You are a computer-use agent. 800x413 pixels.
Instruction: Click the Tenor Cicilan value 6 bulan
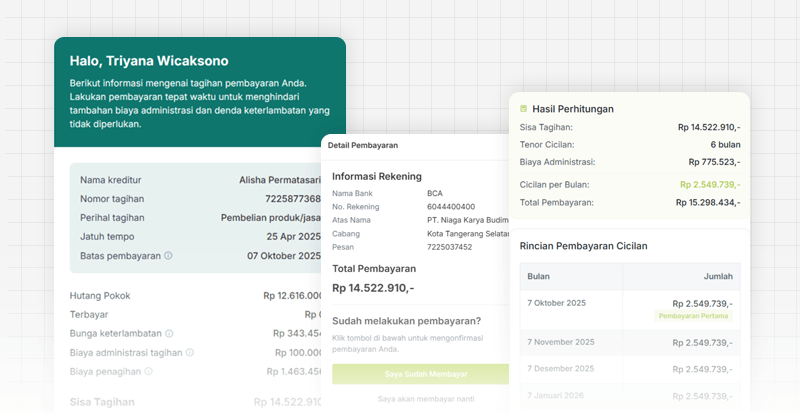point(718,144)
